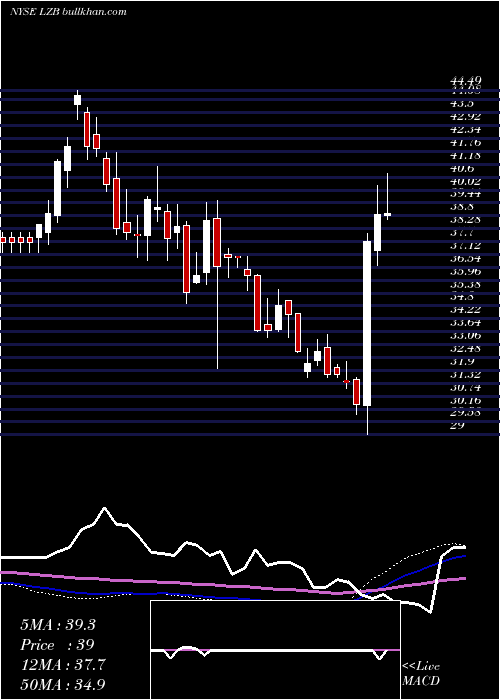
Task: Click the Price : 39 label
Action: pos(57,645)
